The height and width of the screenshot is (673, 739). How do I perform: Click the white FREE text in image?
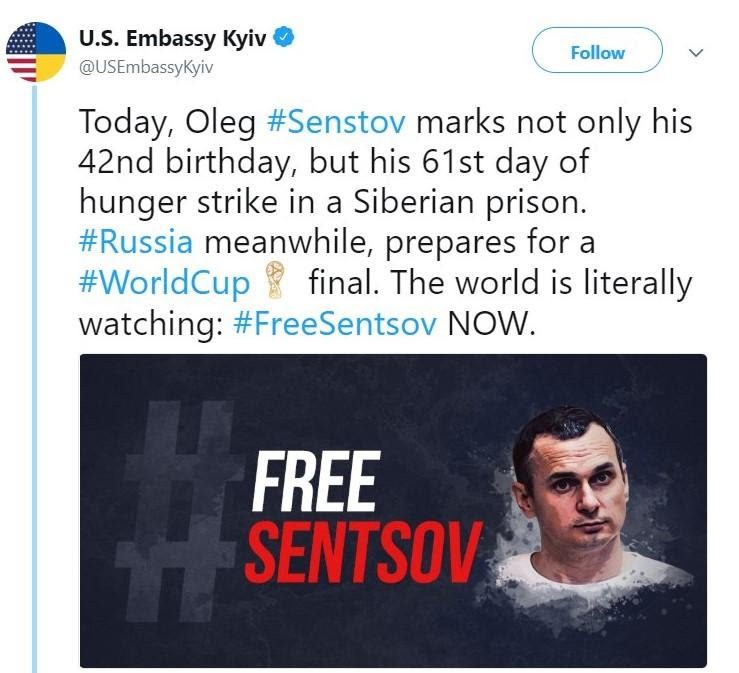(x=315, y=482)
